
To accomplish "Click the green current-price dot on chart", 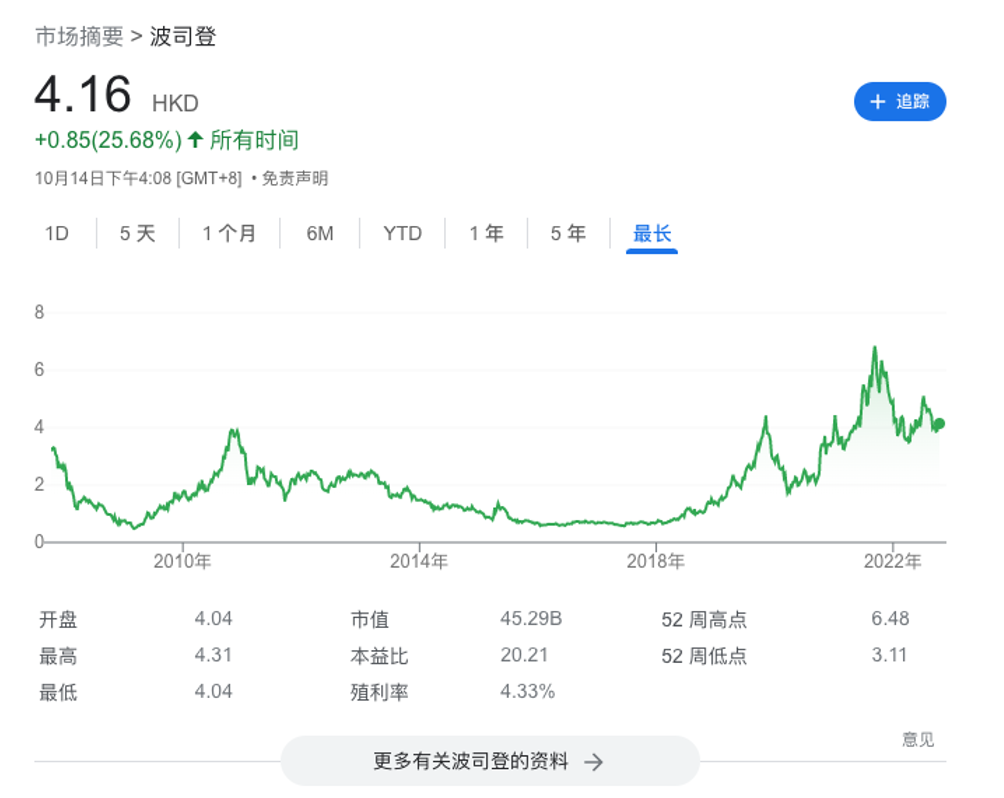I will tap(939, 423).
